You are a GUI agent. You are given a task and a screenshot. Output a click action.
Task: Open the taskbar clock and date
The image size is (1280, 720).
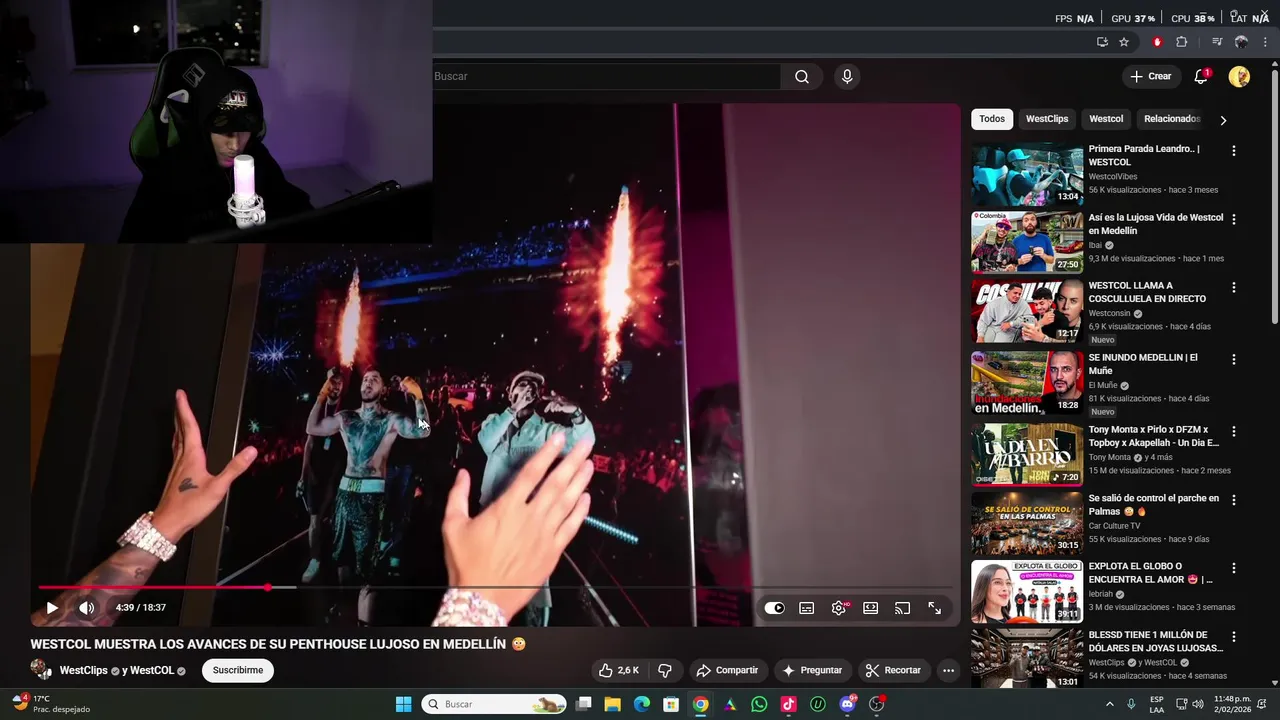1232,704
